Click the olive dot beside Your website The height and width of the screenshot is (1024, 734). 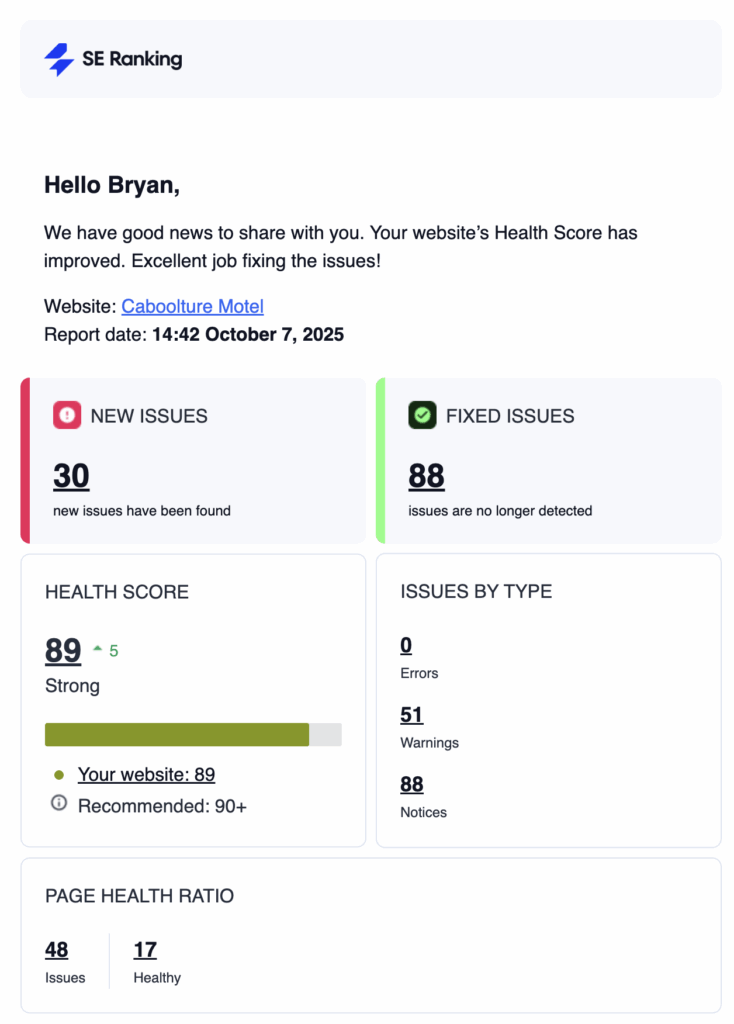(59, 775)
